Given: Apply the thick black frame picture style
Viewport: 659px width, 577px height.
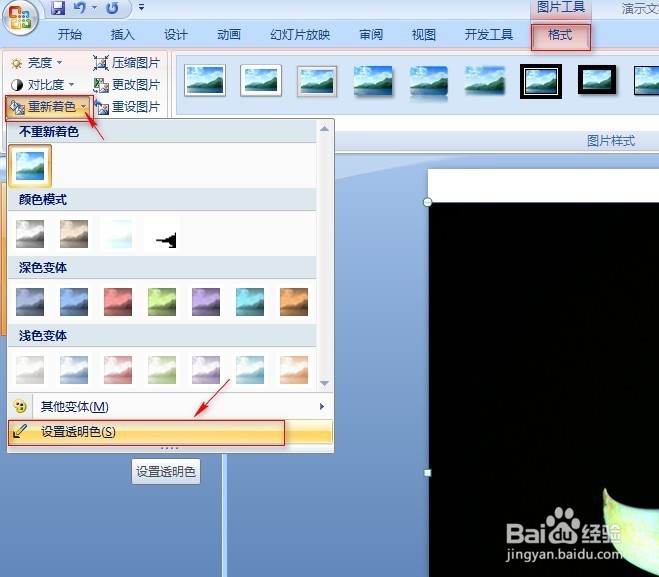Looking at the screenshot, I should [x=597, y=79].
